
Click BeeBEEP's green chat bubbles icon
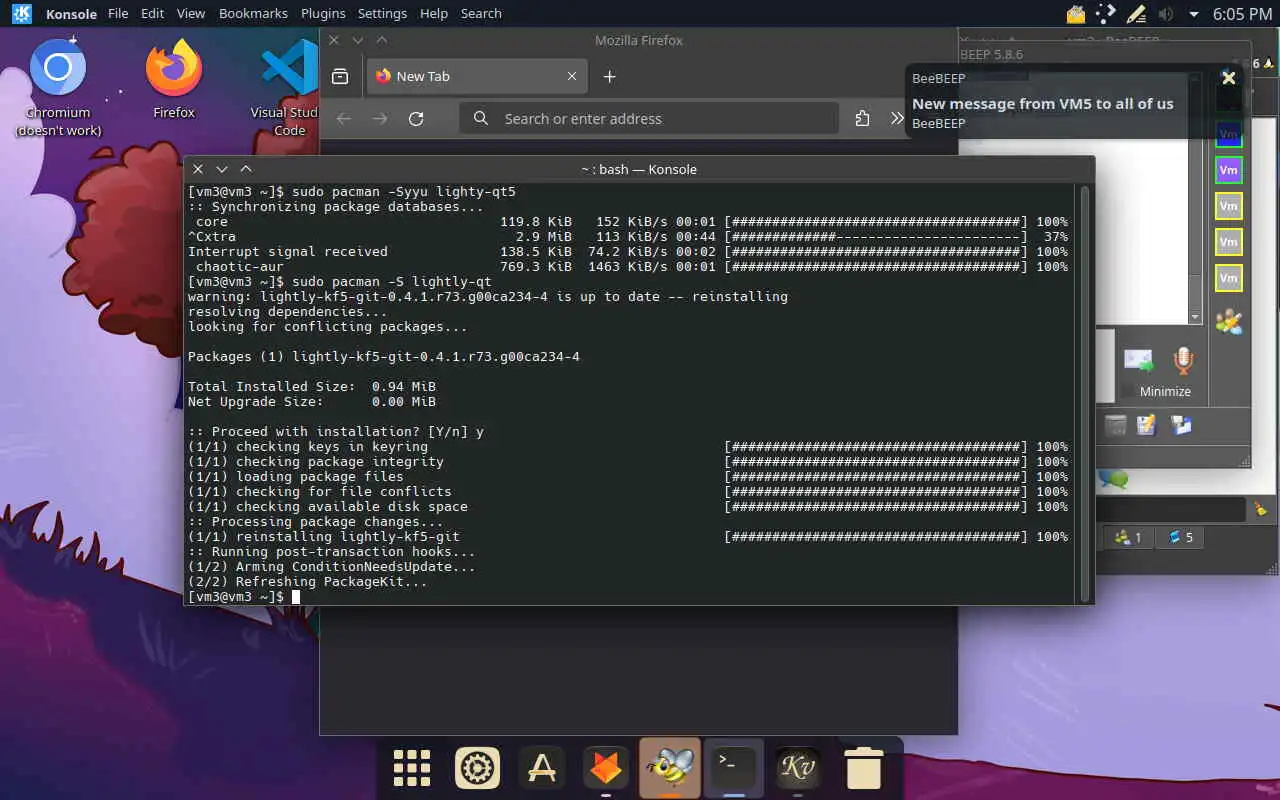(x=1113, y=480)
